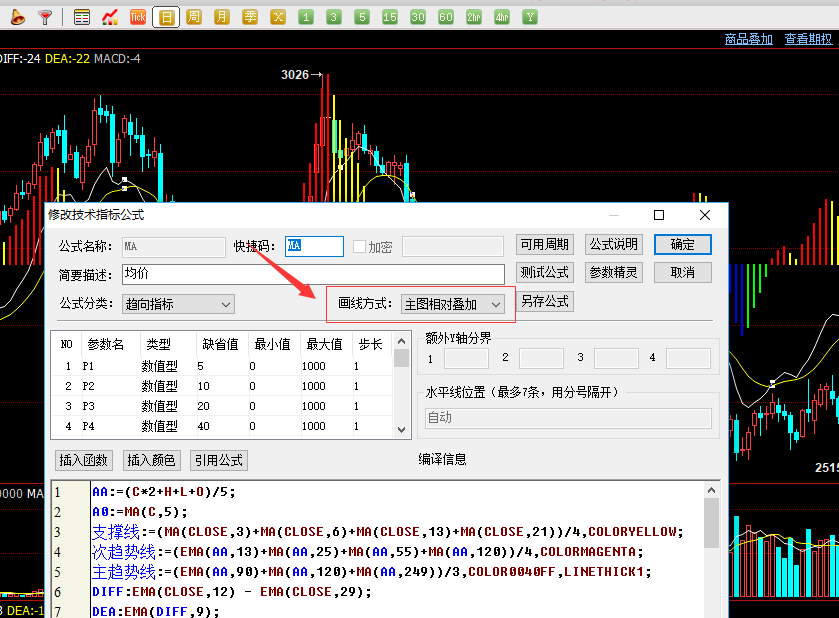Open the 公式分类 category dropdown
Viewport: 839px width, 618px height.
[178, 303]
